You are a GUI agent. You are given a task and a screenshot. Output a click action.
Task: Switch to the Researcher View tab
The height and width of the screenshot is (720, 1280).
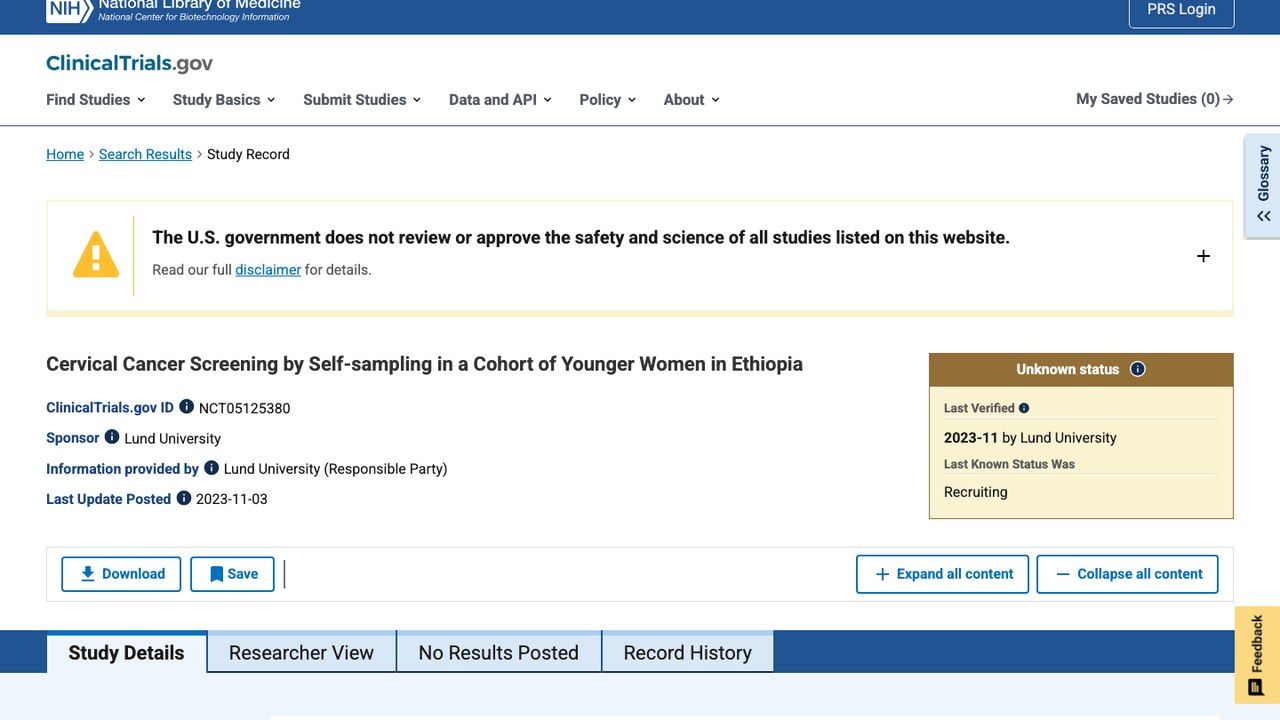point(301,652)
